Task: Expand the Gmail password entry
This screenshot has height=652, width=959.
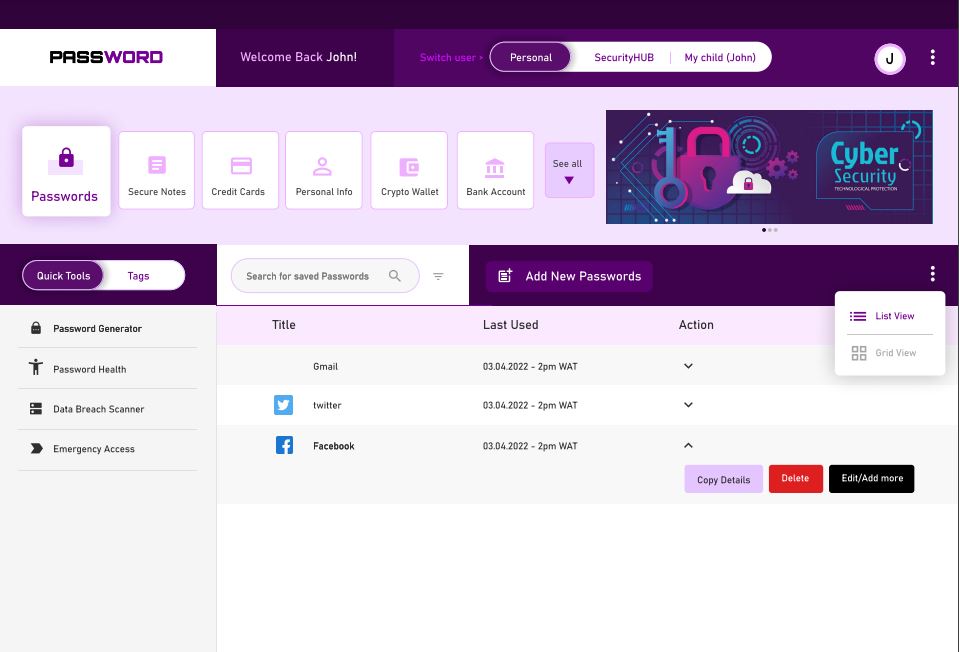Action: pyautogui.click(x=687, y=366)
